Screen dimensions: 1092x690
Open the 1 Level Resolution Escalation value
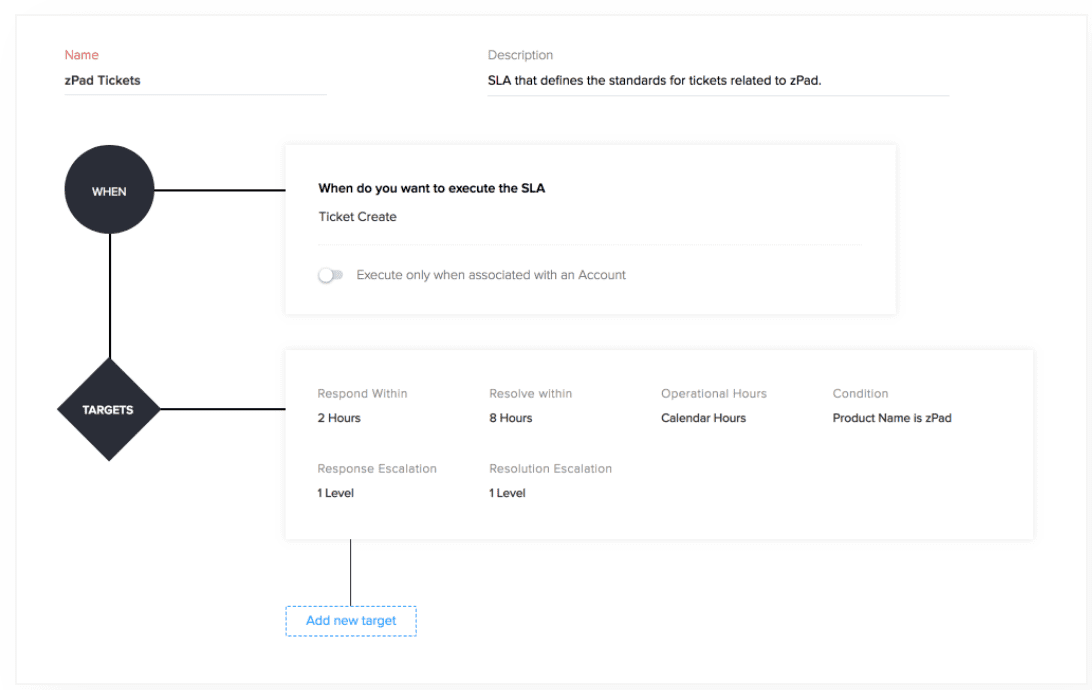(x=507, y=493)
